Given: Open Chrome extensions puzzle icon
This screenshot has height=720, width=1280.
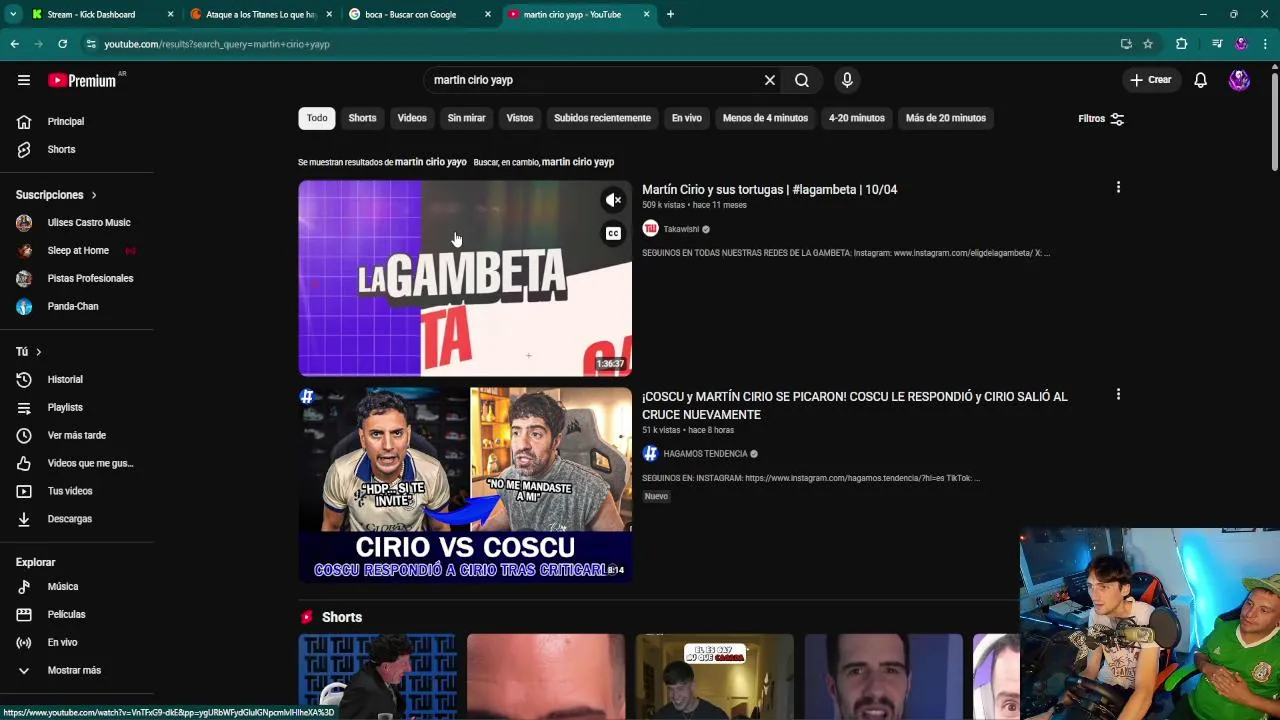Looking at the screenshot, I should pos(1181,44).
